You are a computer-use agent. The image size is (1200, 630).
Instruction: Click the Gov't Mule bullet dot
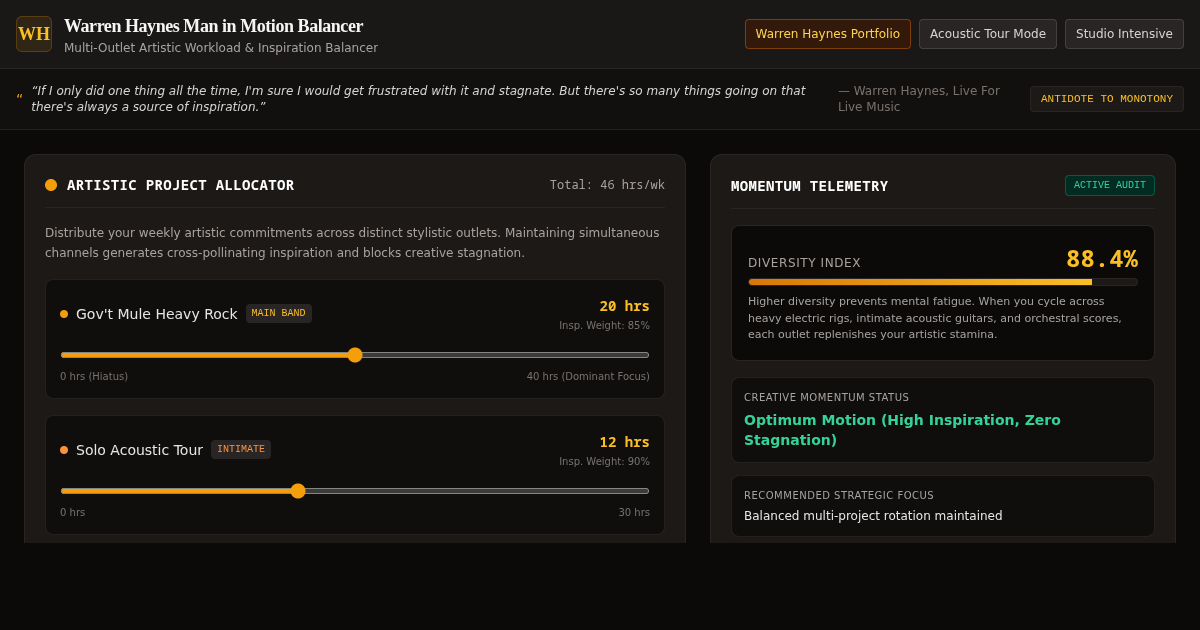[x=64, y=314]
